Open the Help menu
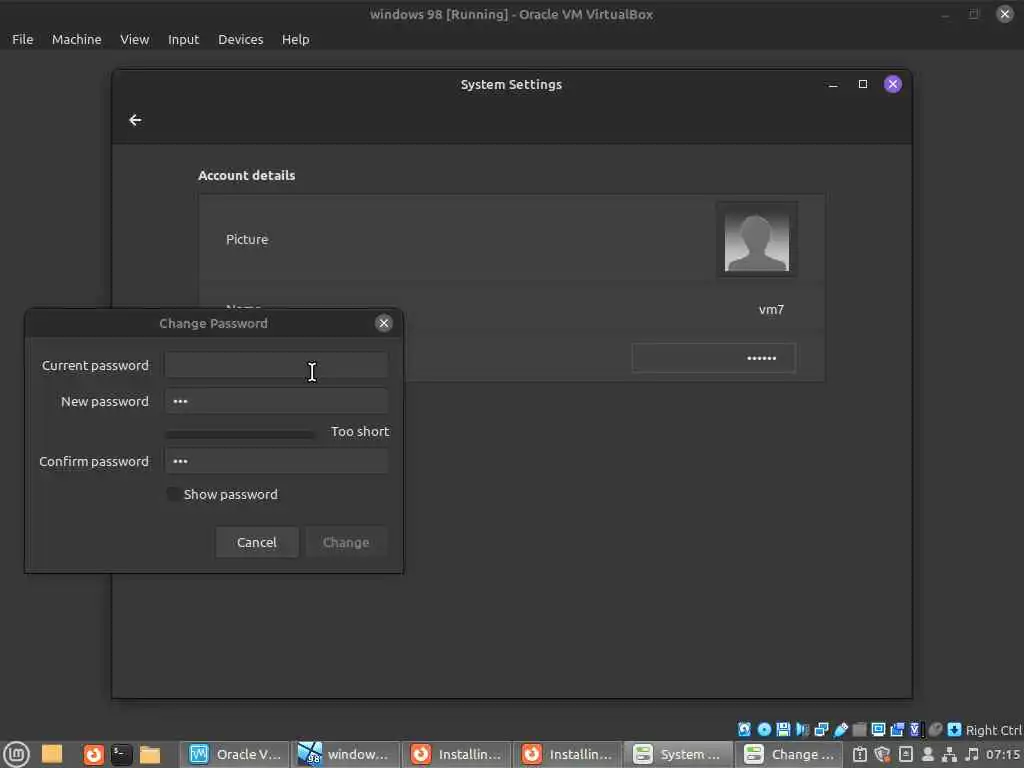This screenshot has height=768, width=1024. (295, 39)
